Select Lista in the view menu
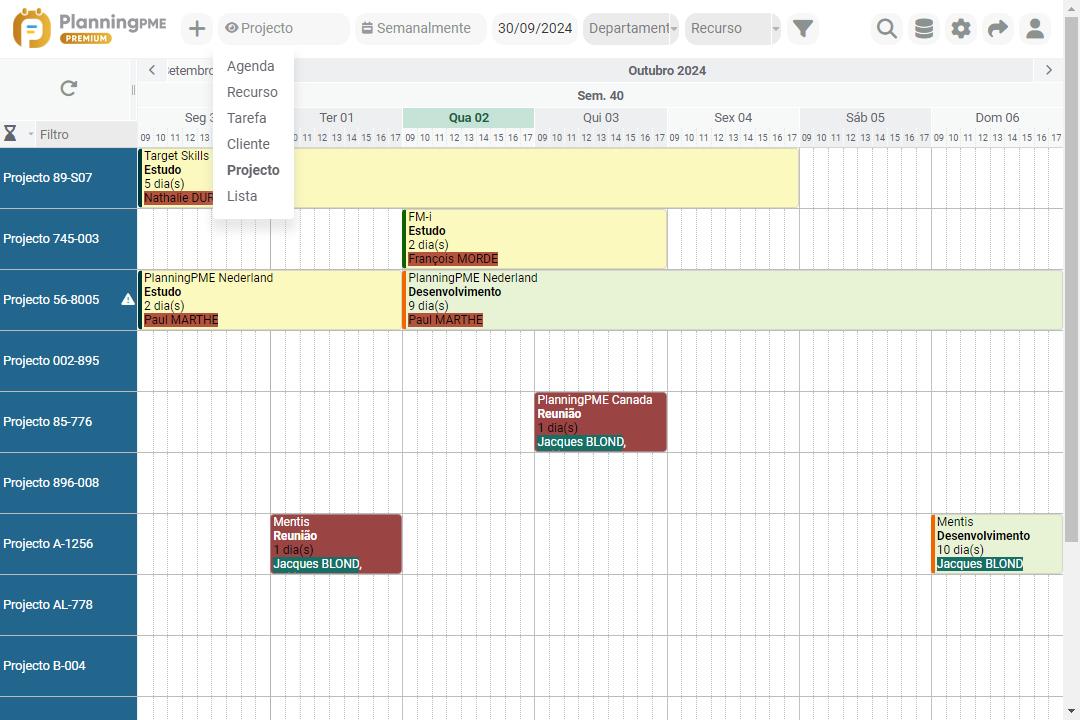The image size is (1080, 720). [242, 196]
